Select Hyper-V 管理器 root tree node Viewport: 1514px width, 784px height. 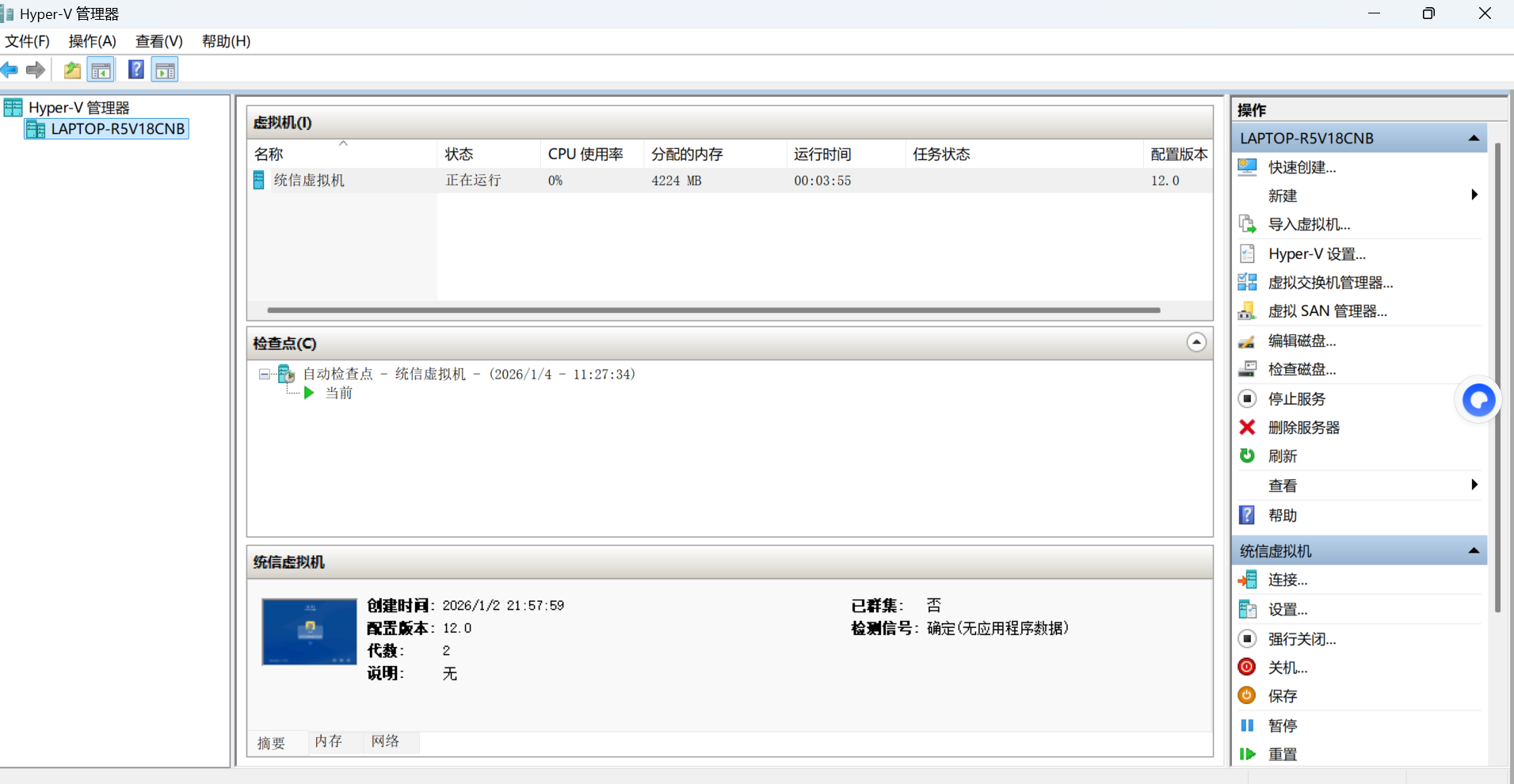point(79,108)
